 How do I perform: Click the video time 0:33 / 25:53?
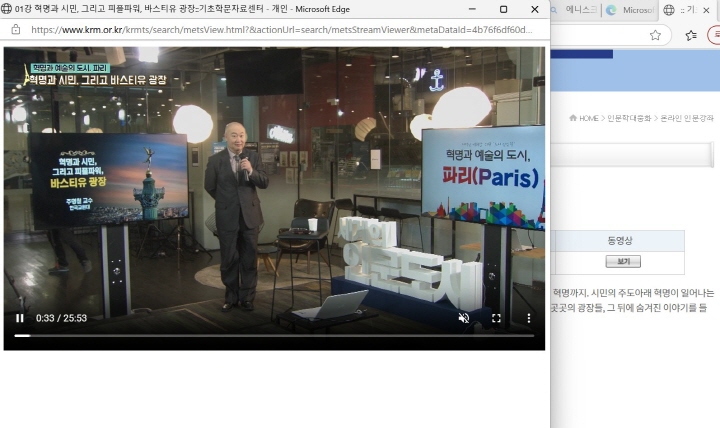coord(62,318)
